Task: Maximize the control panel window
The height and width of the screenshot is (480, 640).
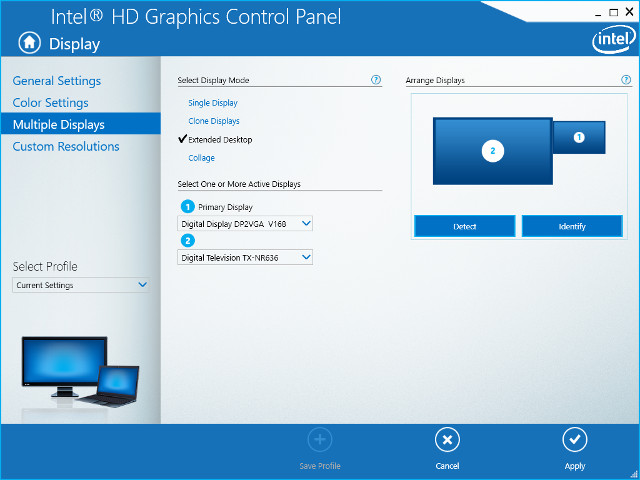Action: pyautogui.click(x=613, y=13)
